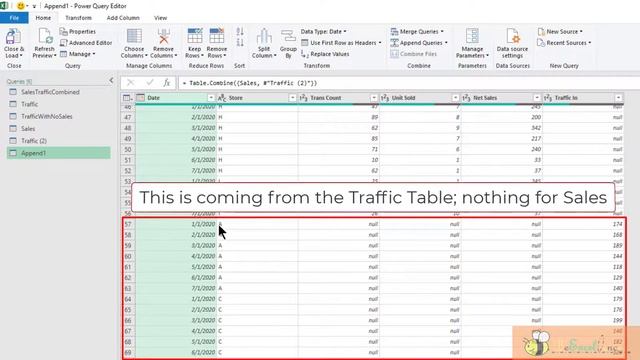Open the Trans Count column filter dropdown
The image size is (640, 360).
(x=373, y=98)
